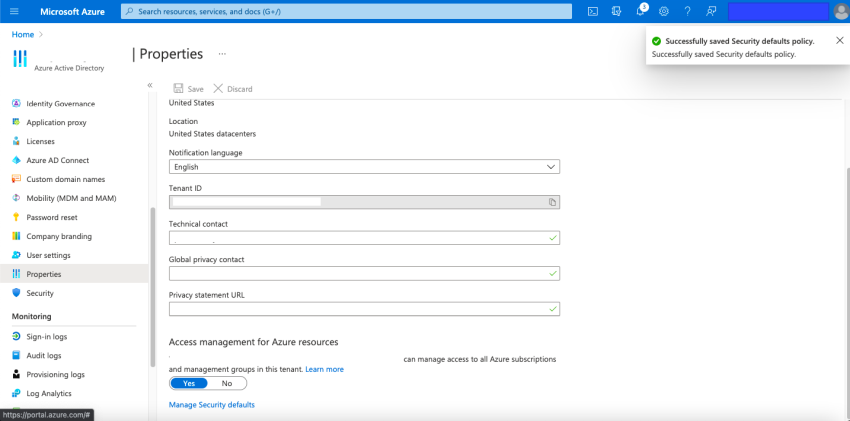Open the portal settings gear
Screen dimensions: 850x421
(663, 11)
